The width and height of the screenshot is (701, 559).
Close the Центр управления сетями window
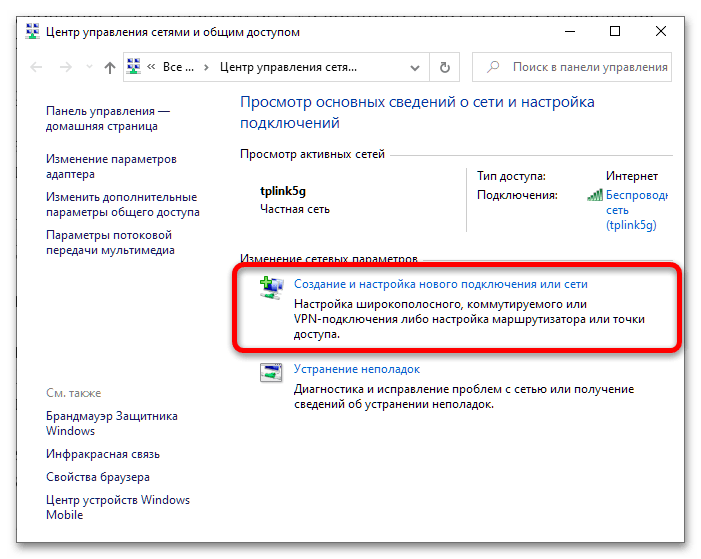coord(660,31)
